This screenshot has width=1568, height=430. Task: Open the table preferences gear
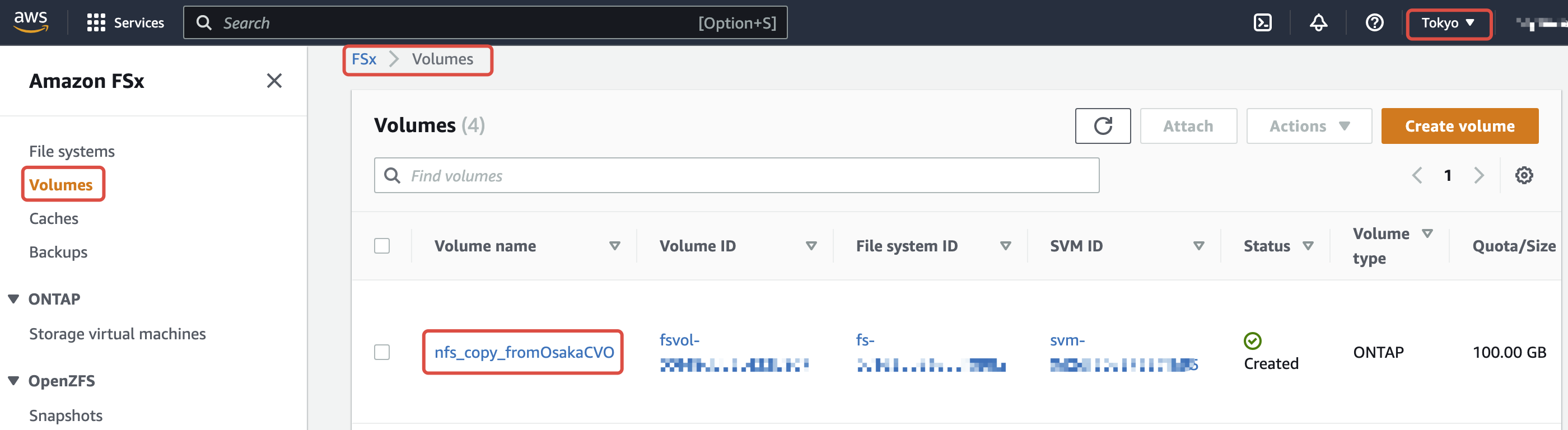click(x=1524, y=175)
